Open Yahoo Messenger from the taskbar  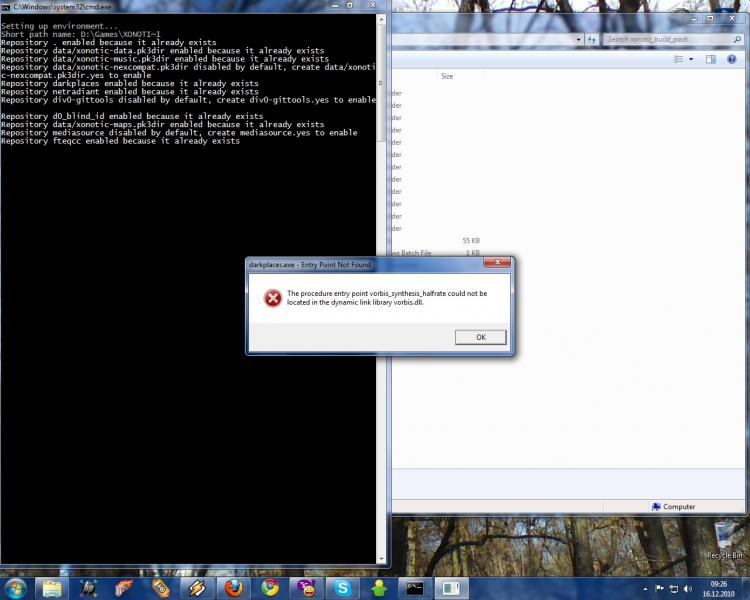[307, 588]
